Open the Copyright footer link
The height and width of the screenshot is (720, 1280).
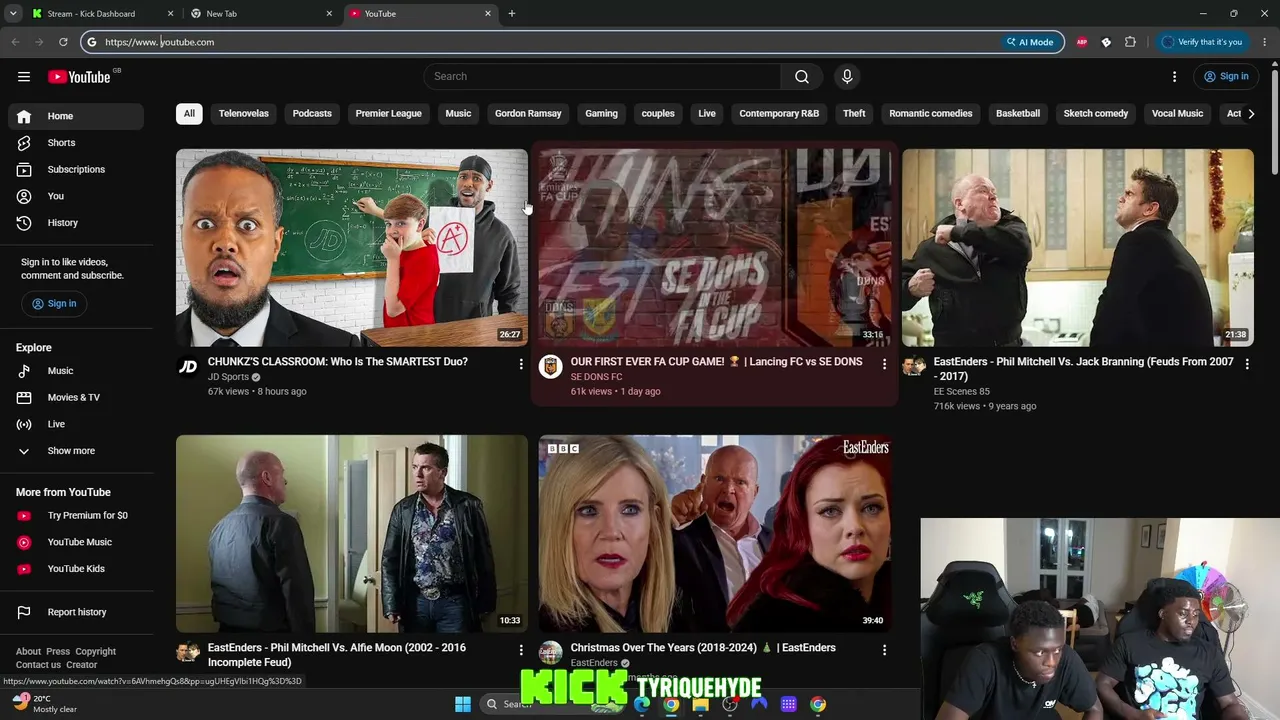(x=96, y=652)
